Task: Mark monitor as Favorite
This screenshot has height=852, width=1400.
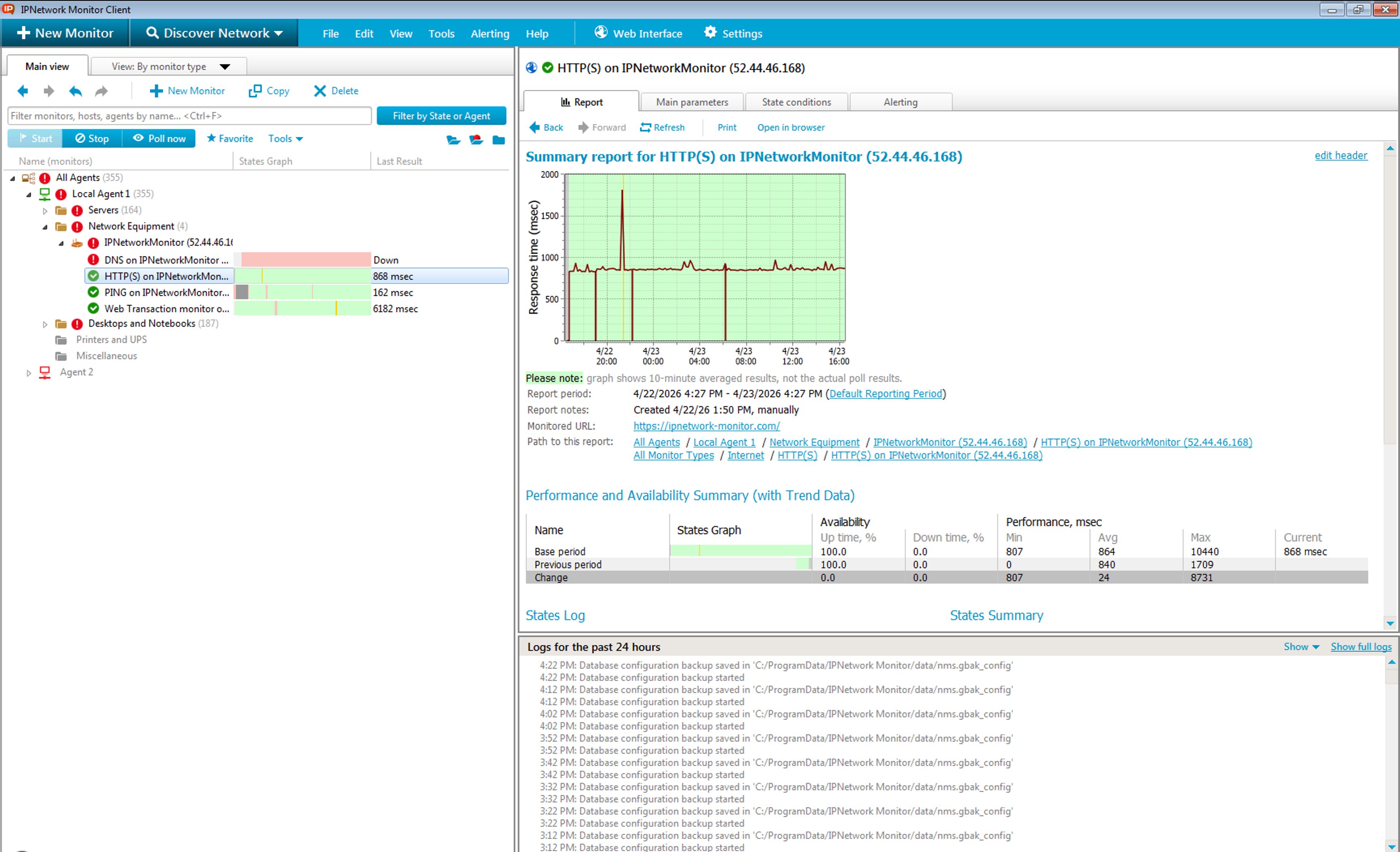Action: [x=230, y=138]
